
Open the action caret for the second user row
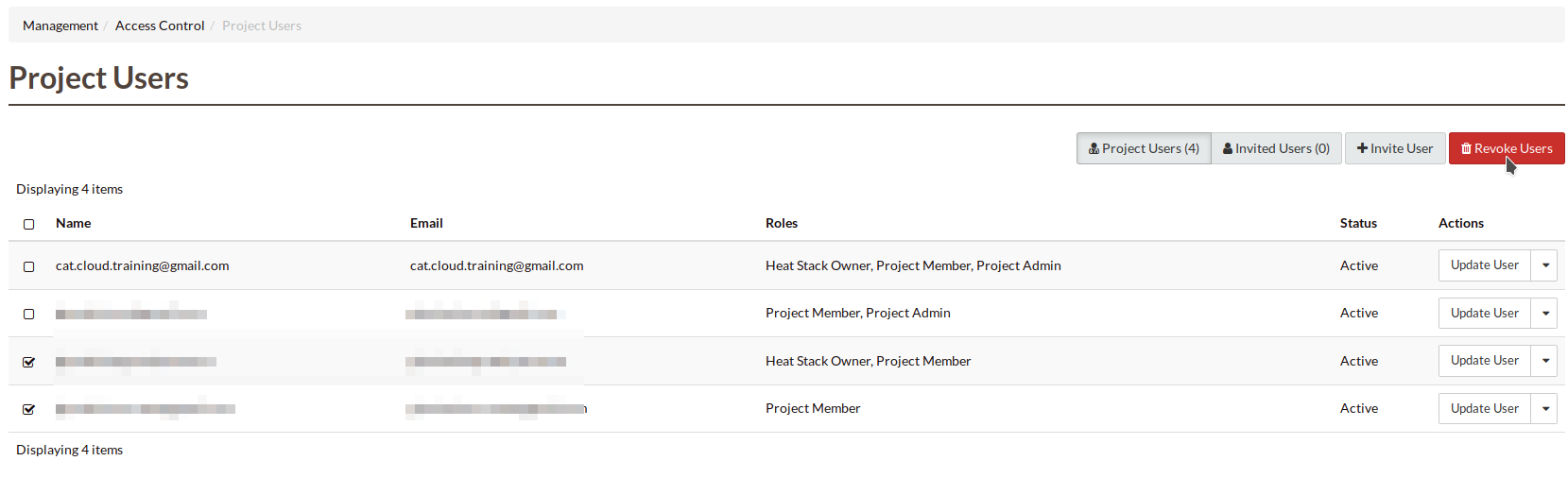click(x=1544, y=313)
